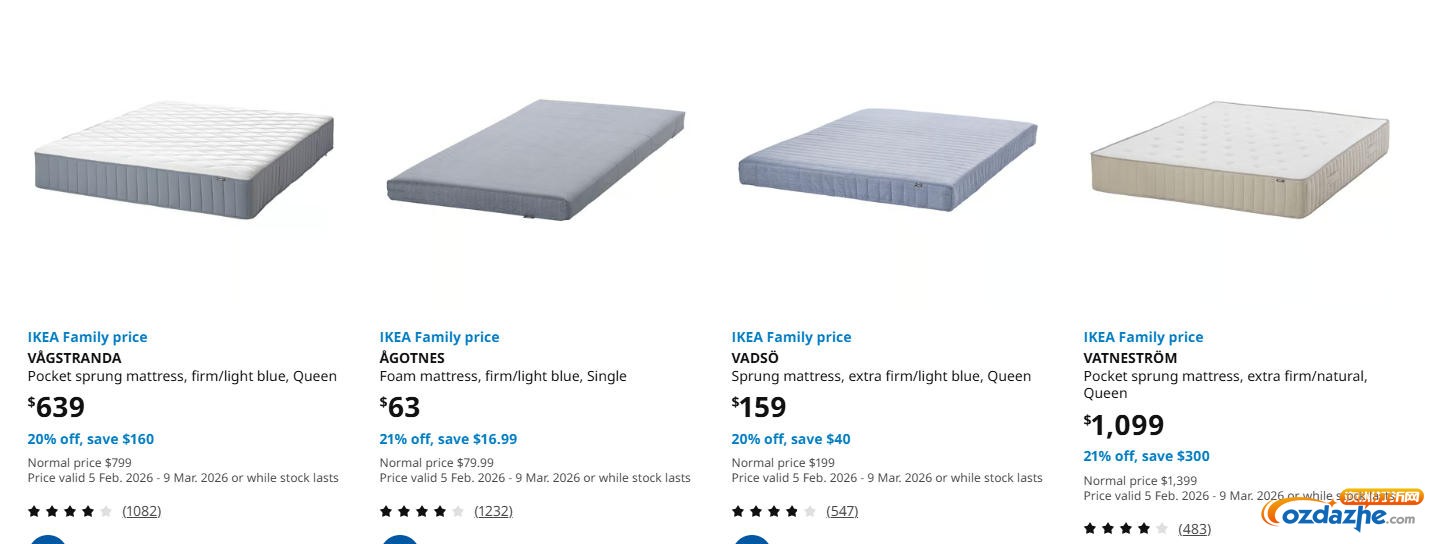Show the 1232 reviews for ÅGOTNES

pos(493,511)
